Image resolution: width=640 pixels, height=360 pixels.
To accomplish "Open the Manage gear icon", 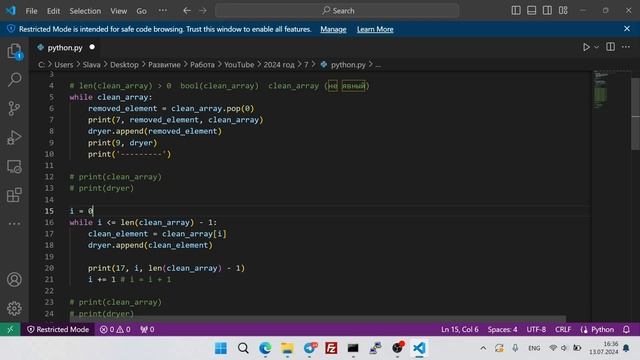I will pos(14,308).
